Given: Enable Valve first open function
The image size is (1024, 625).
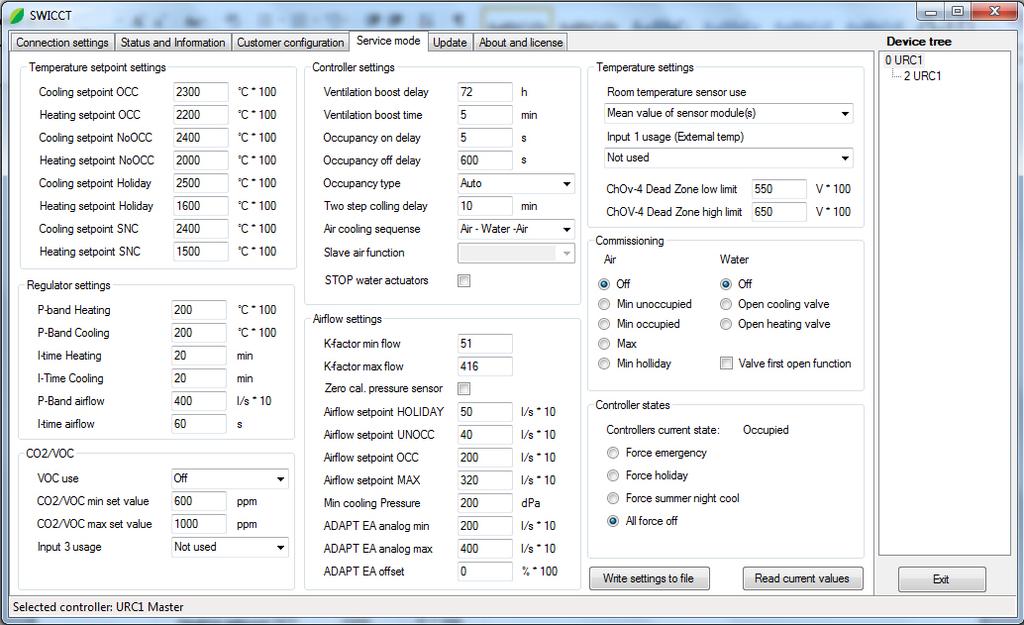Looking at the screenshot, I should [726, 363].
